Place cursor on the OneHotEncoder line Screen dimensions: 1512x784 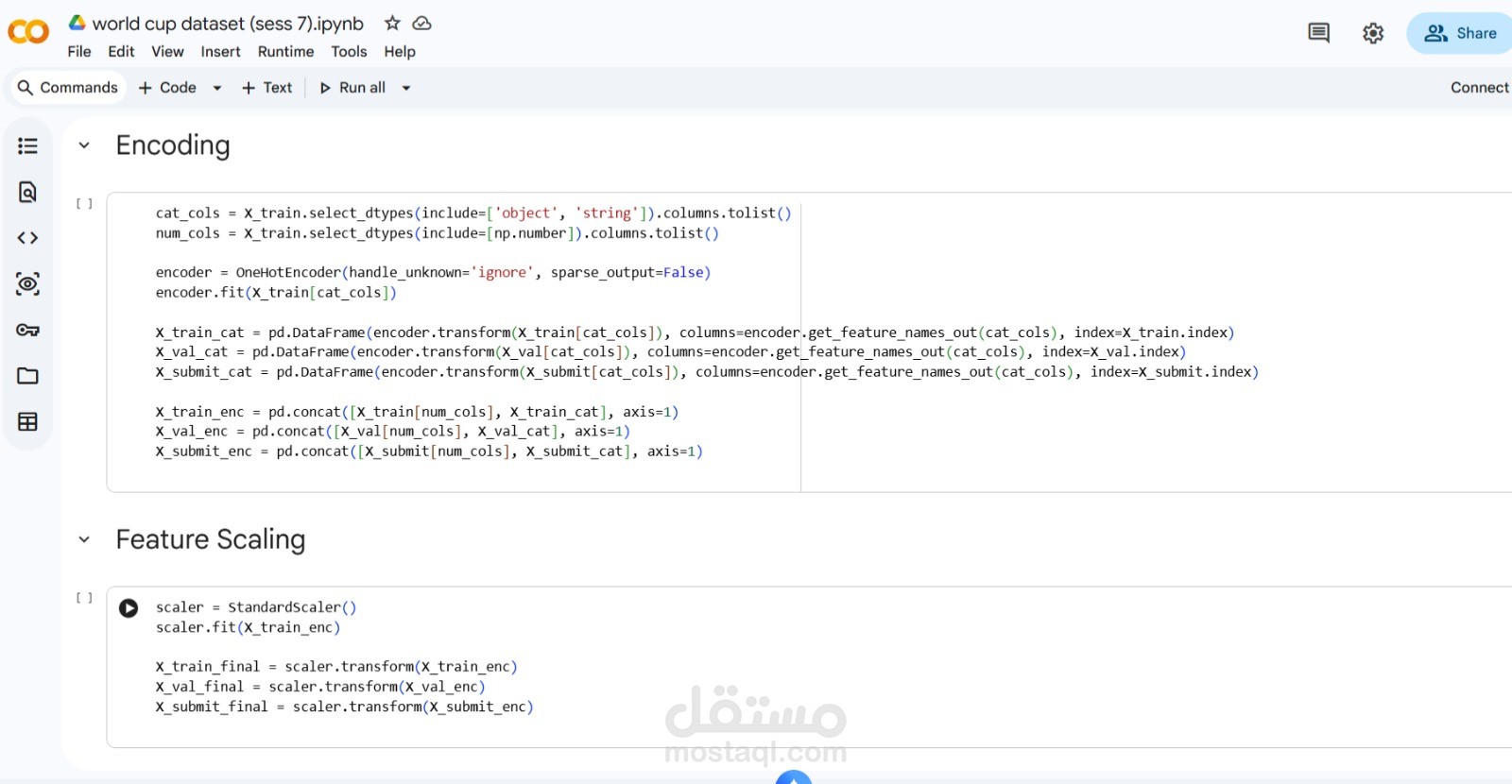click(x=433, y=273)
